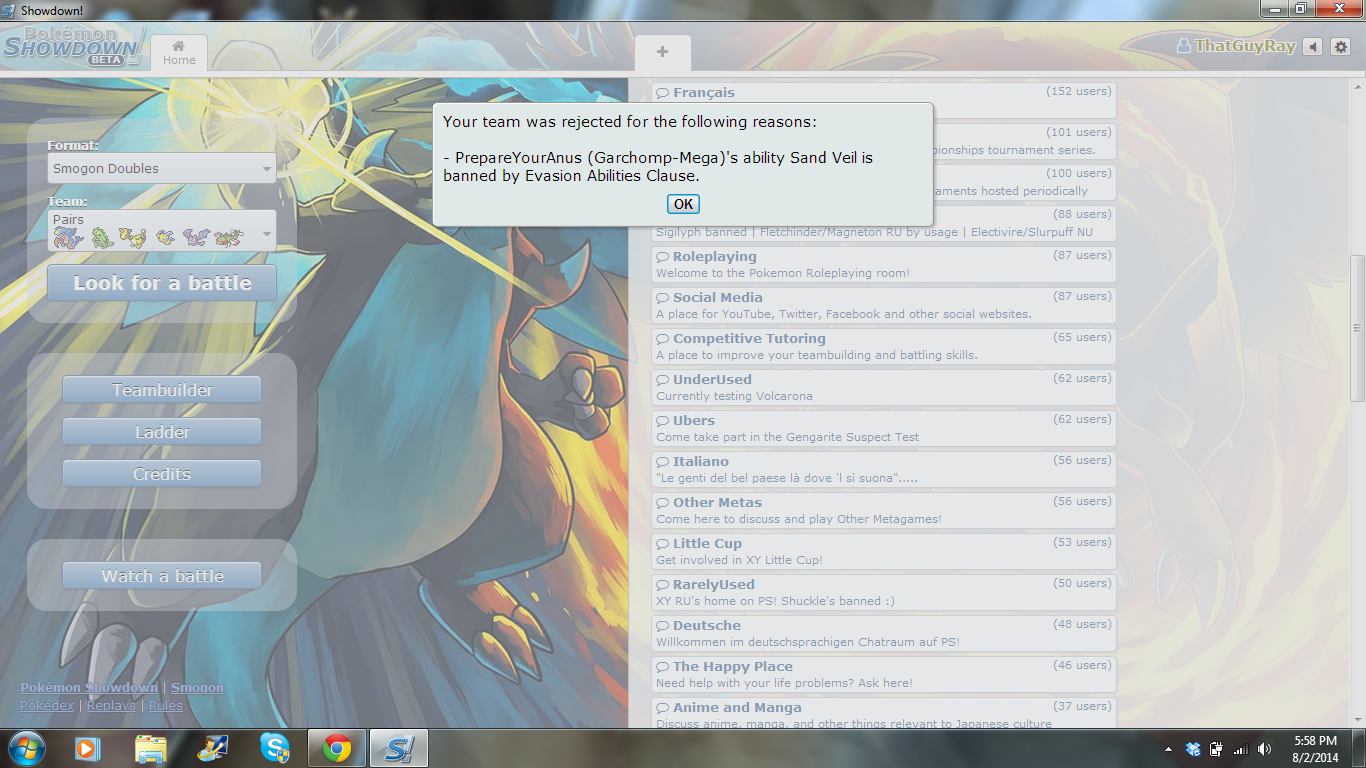Click the user icon beside ThatGuyRay

point(1184,46)
